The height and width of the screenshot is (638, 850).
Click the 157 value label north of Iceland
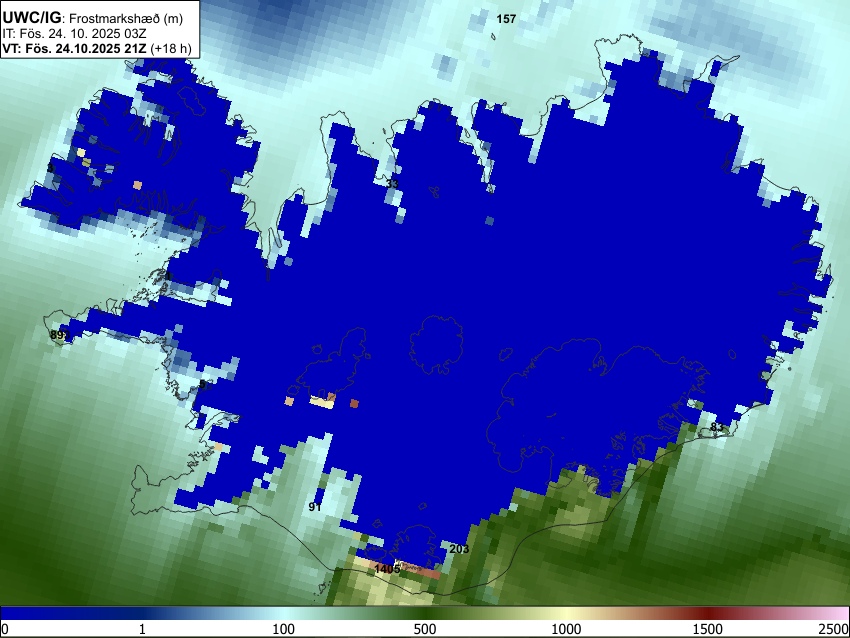click(506, 19)
